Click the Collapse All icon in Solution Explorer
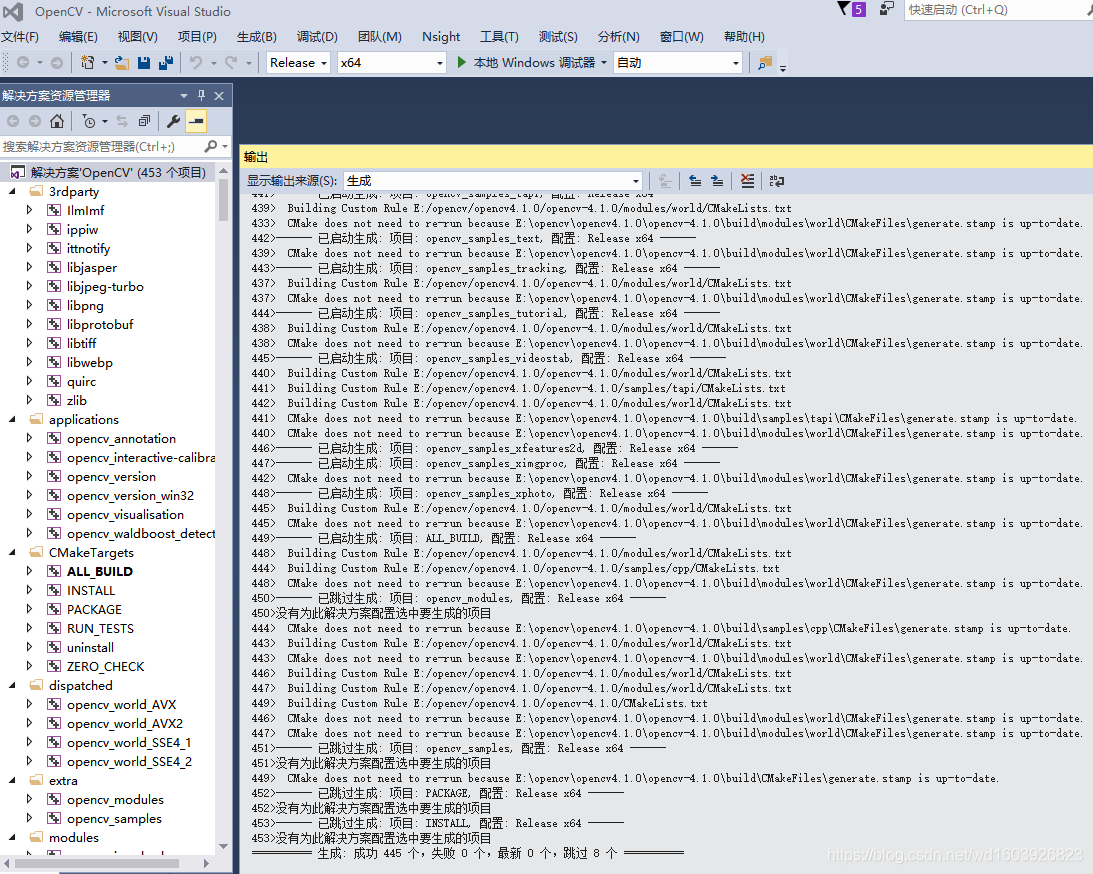Image resolution: width=1093 pixels, height=874 pixels. click(144, 121)
